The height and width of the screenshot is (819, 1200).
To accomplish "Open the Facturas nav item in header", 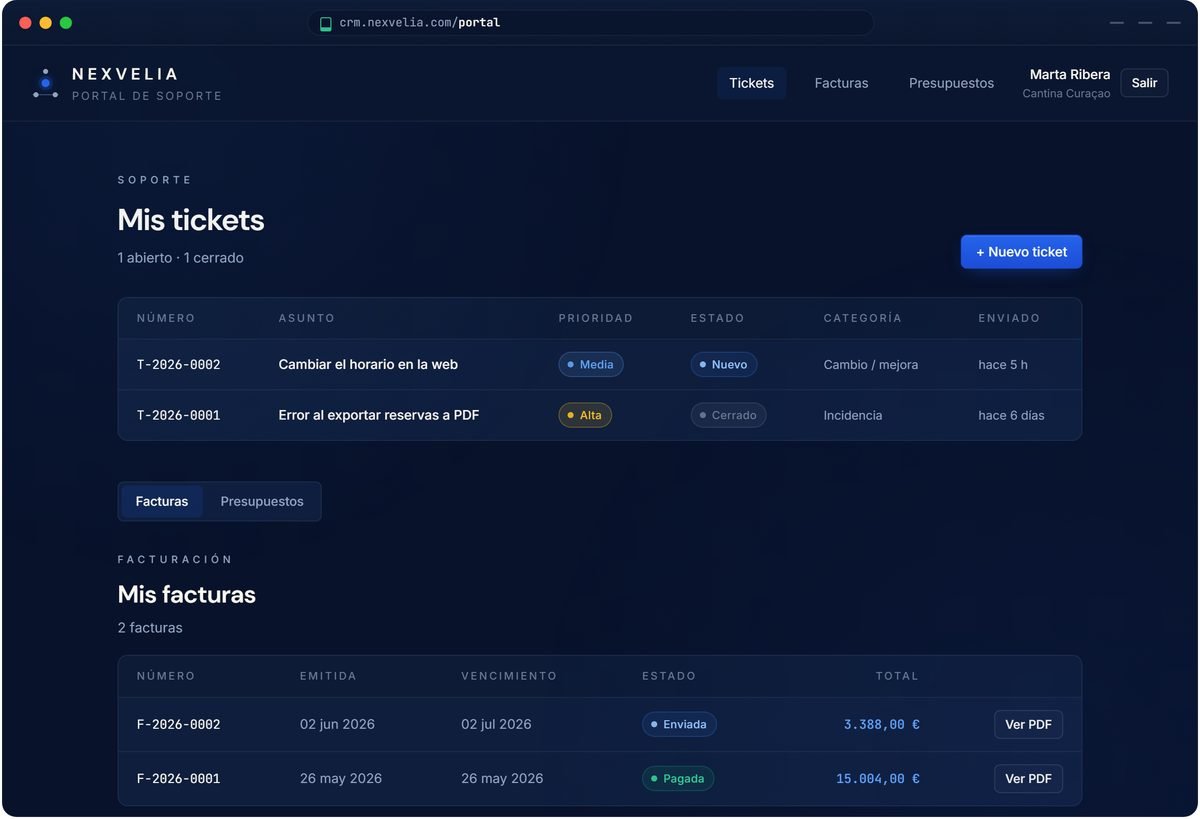I will click(841, 83).
